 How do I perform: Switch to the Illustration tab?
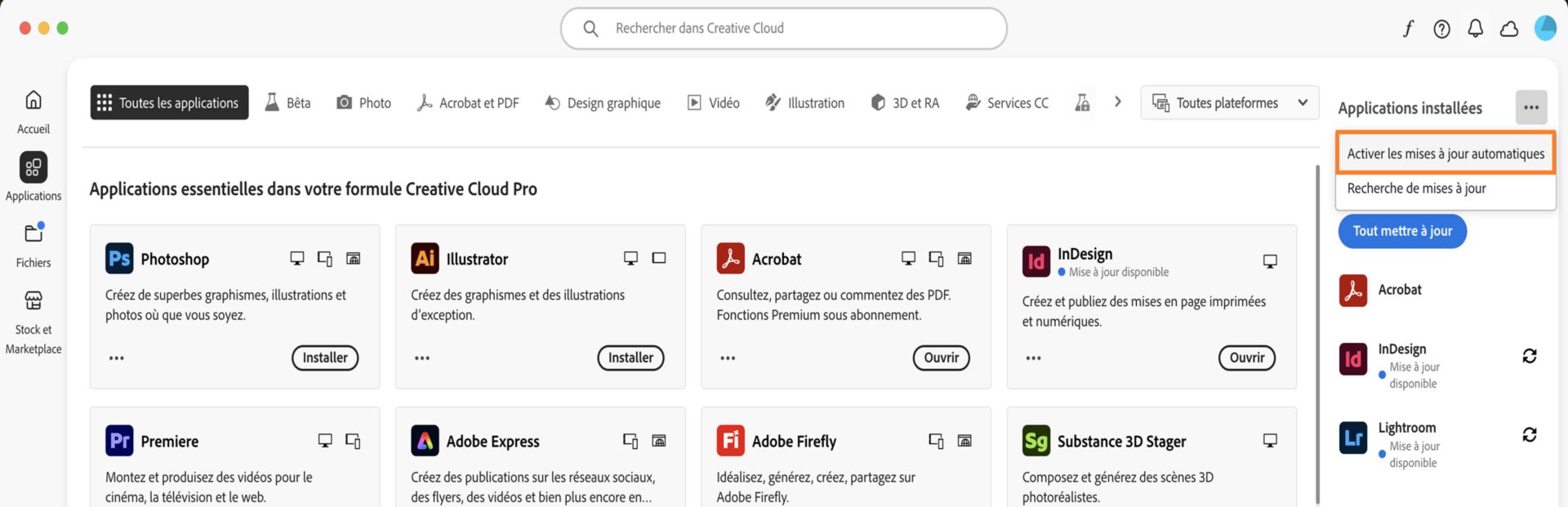pos(804,103)
